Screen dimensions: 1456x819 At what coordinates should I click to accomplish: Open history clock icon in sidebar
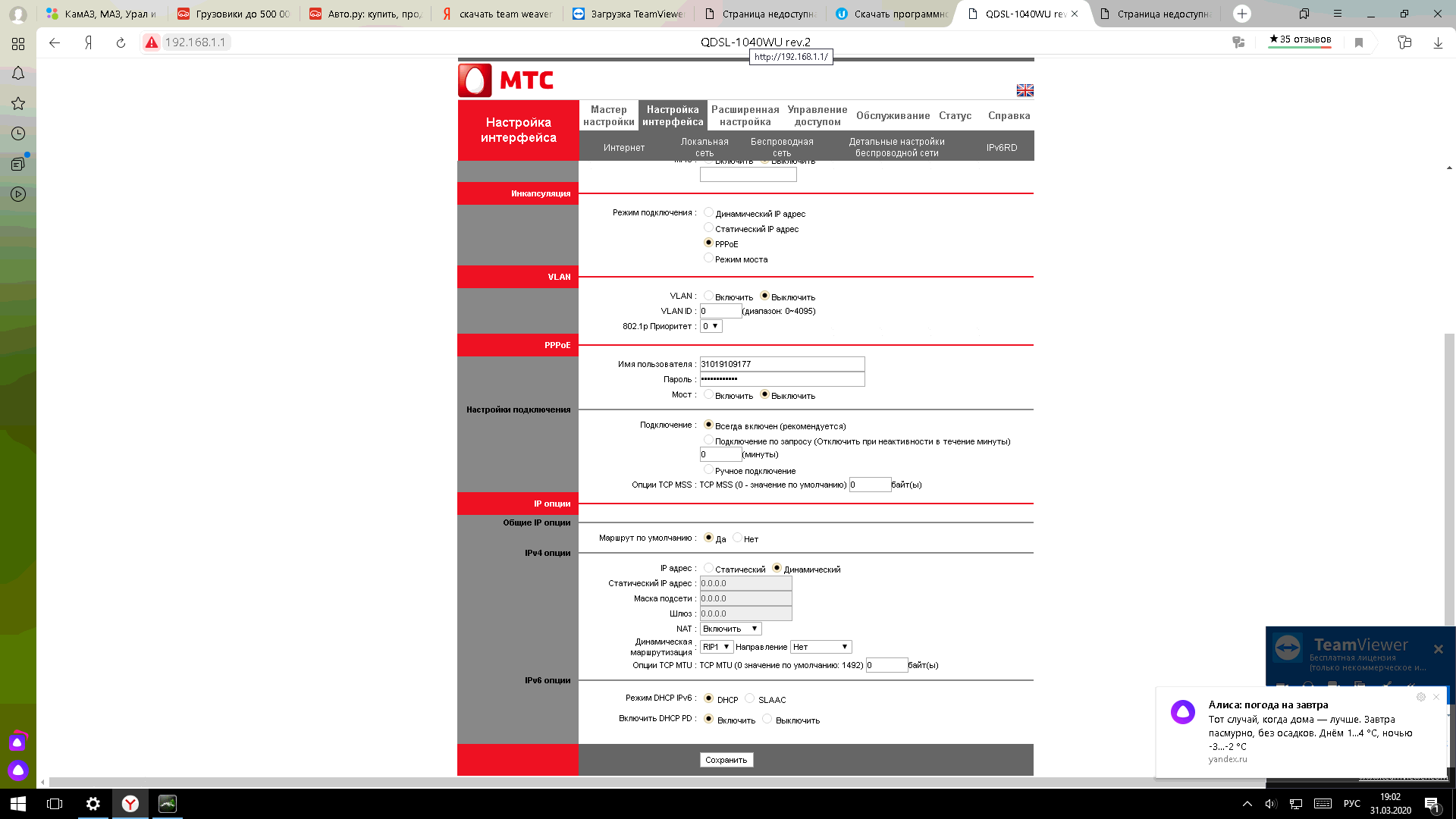tap(18, 133)
